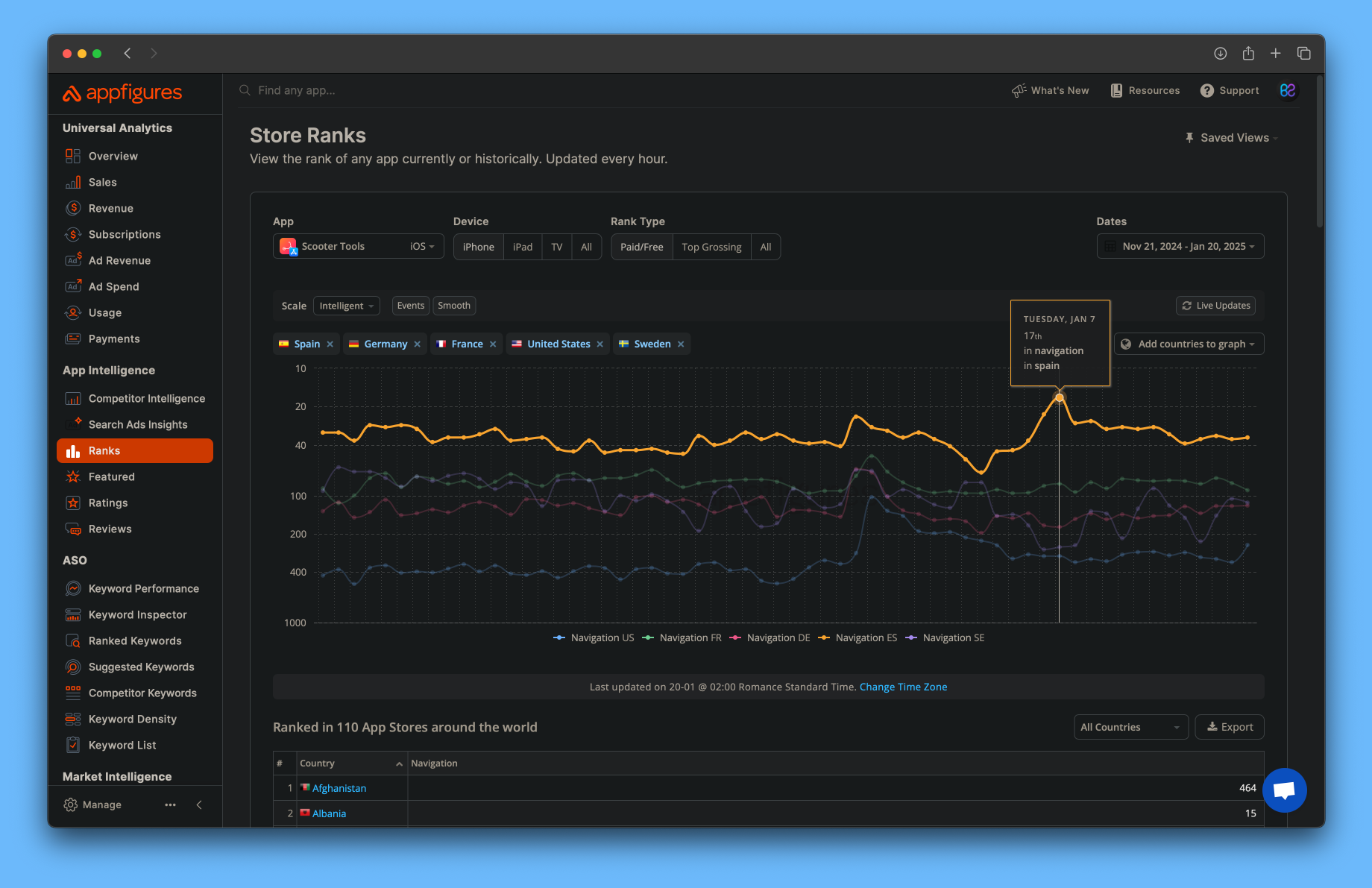The image size is (1372, 888).
Task: Open the Featured section
Action: pos(110,476)
